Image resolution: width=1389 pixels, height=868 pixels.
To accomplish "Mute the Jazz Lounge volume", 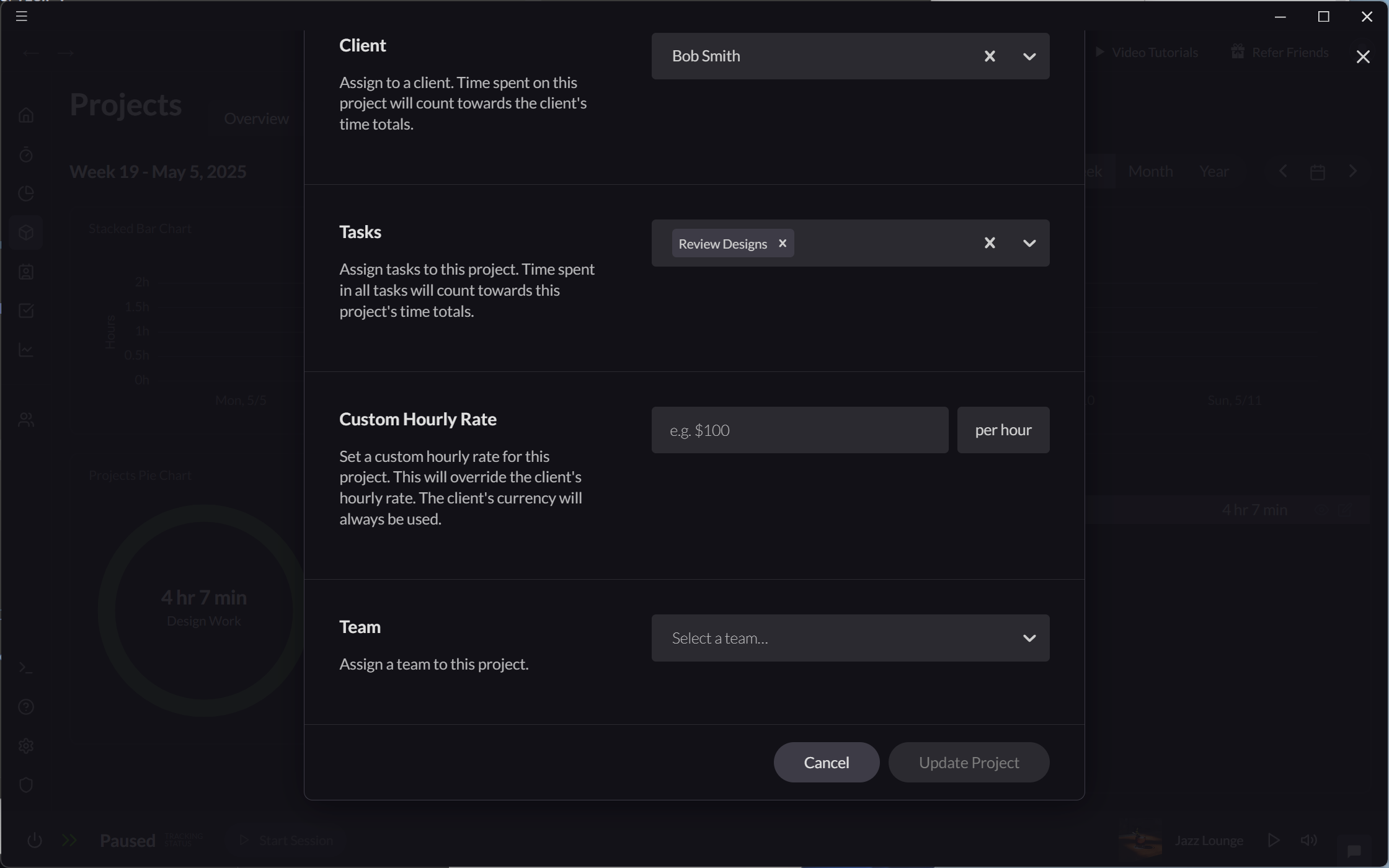I will point(1310,840).
